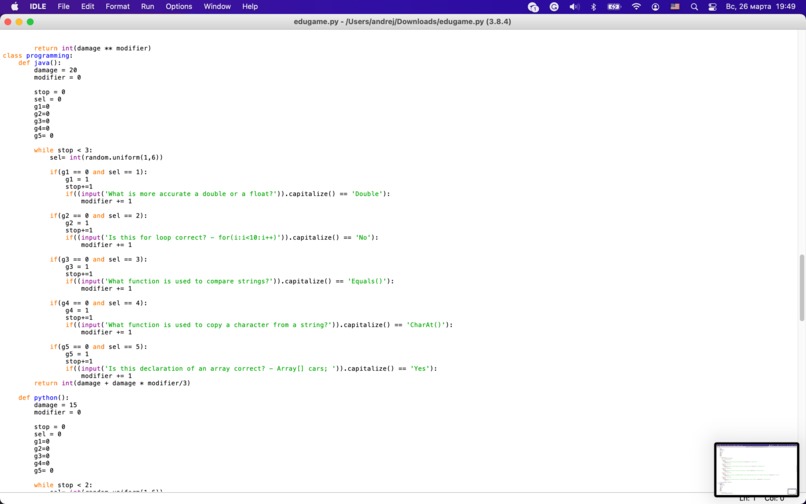Open the Edit menu
This screenshot has height=504, width=806.
click(87, 7)
